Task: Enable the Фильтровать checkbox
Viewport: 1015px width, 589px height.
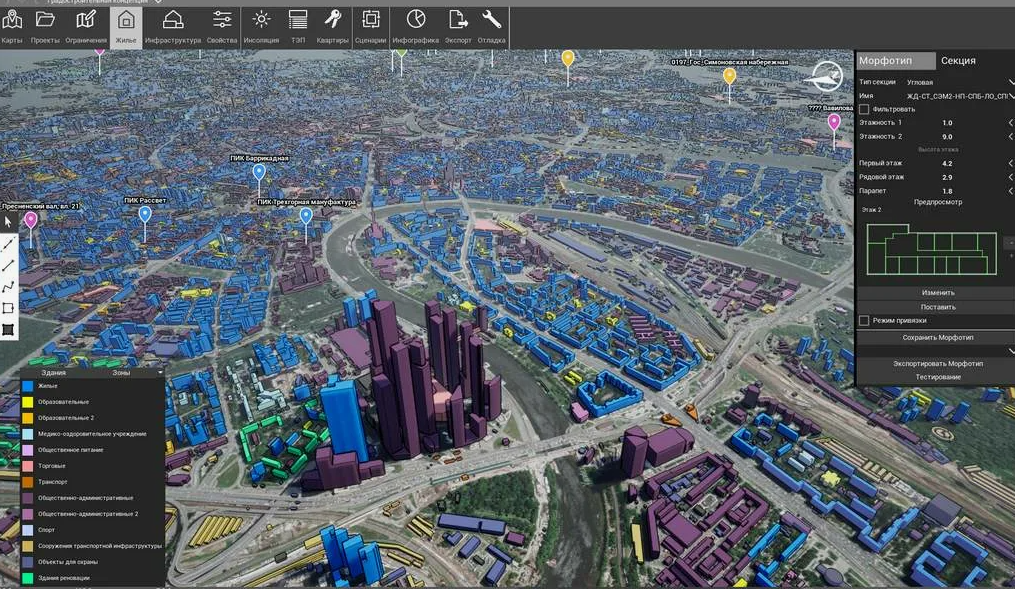Action: 864,109
